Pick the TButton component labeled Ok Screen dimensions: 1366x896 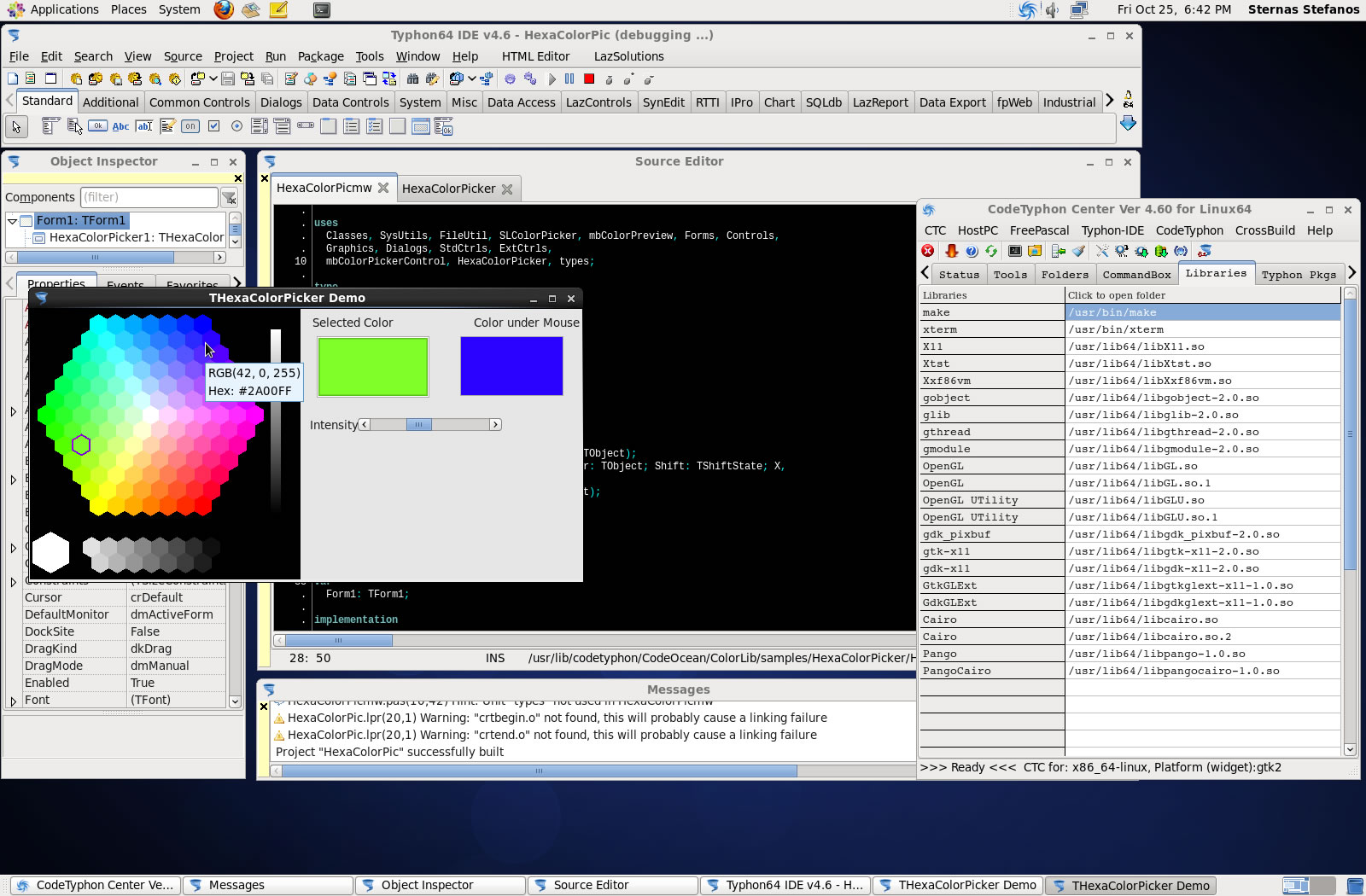pos(97,126)
